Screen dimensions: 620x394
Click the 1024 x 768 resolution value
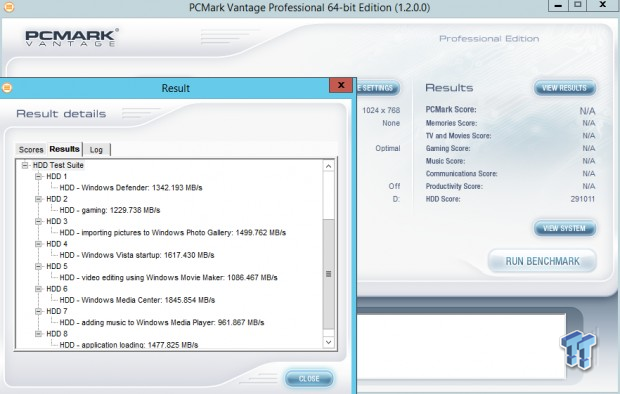pyautogui.click(x=381, y=110)
